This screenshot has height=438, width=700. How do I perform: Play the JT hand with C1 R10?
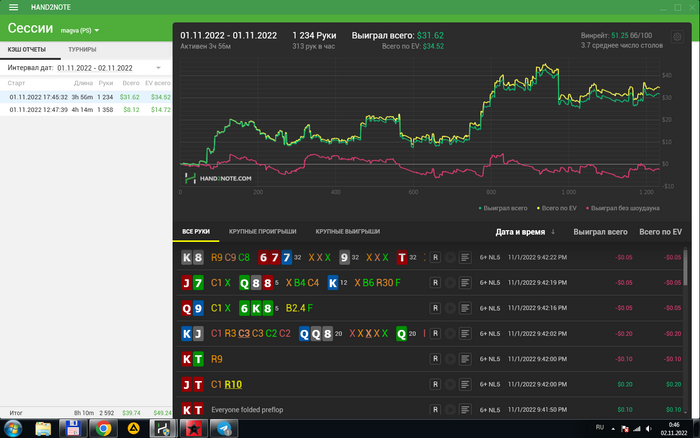(450, 384)
